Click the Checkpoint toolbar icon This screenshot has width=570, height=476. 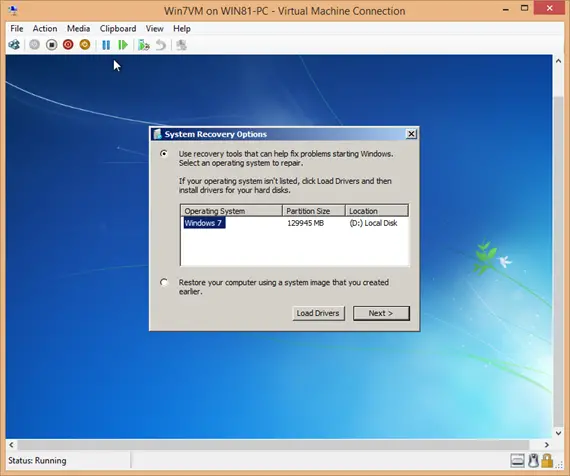coord(144,45)
